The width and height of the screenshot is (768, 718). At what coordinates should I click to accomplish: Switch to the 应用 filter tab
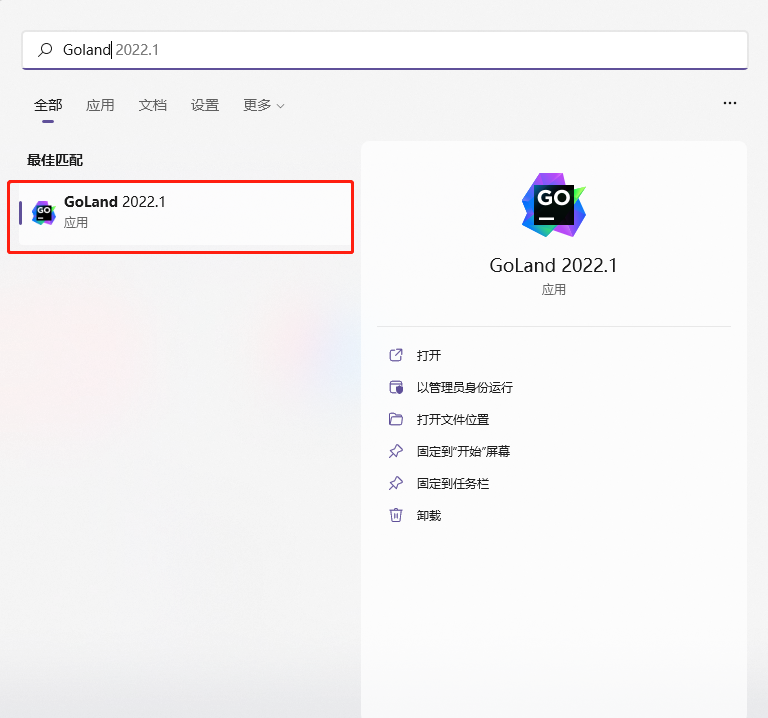pos(100,105)
